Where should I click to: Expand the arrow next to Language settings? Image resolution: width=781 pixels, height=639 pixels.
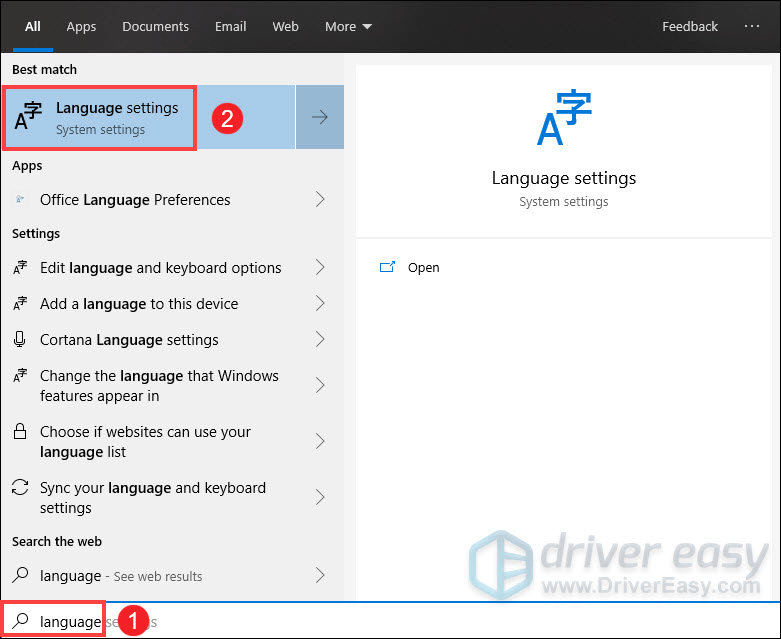(x=320, y=118)
